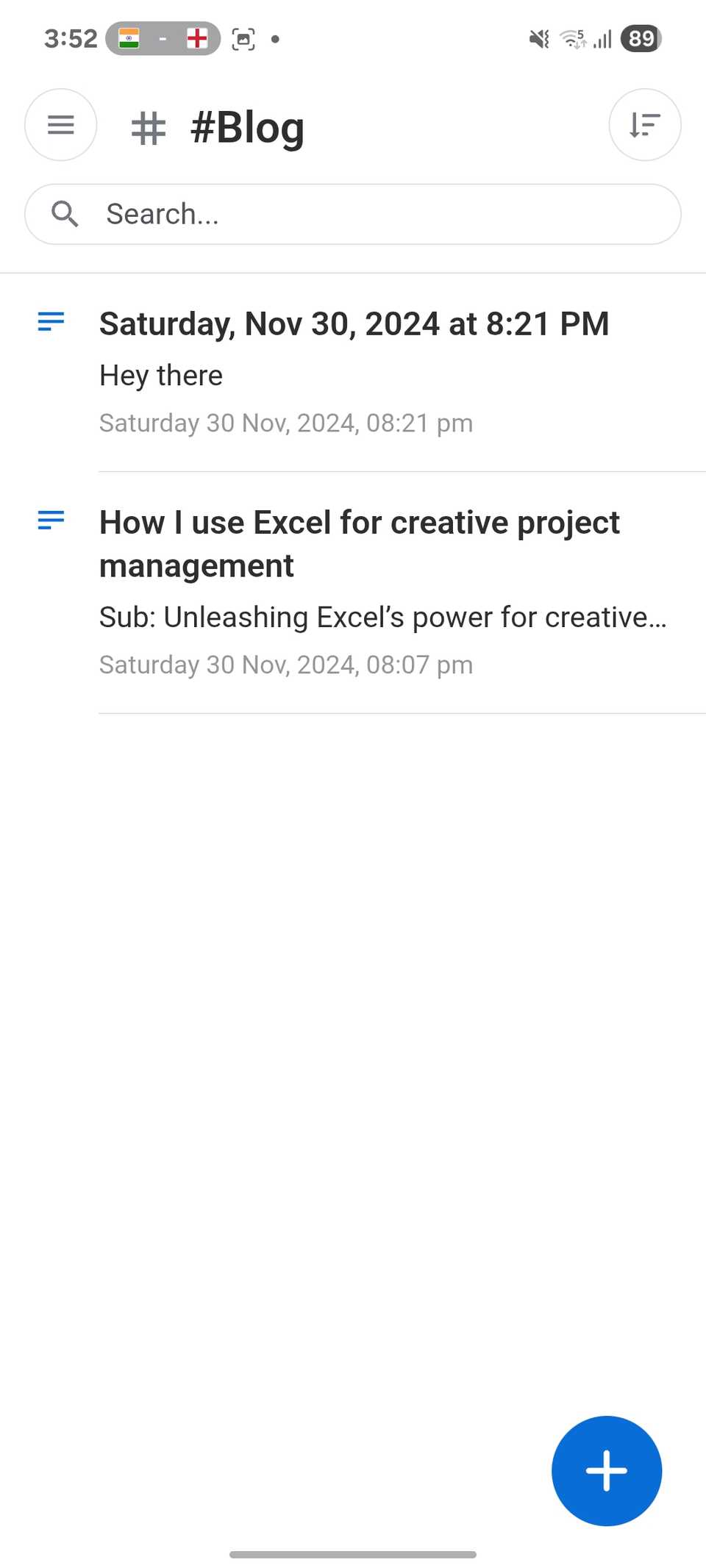Tap the muted sound status icon
The image size is (706, 1568).
[x=539, y=39]
